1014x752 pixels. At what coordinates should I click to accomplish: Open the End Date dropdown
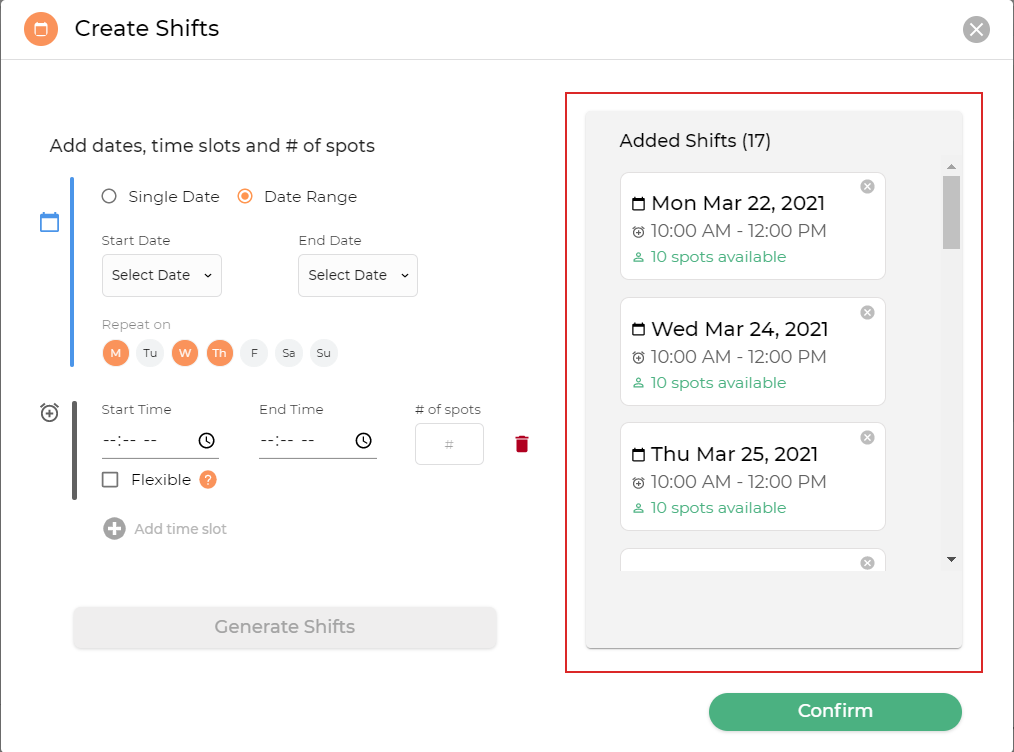coord(358,276)
